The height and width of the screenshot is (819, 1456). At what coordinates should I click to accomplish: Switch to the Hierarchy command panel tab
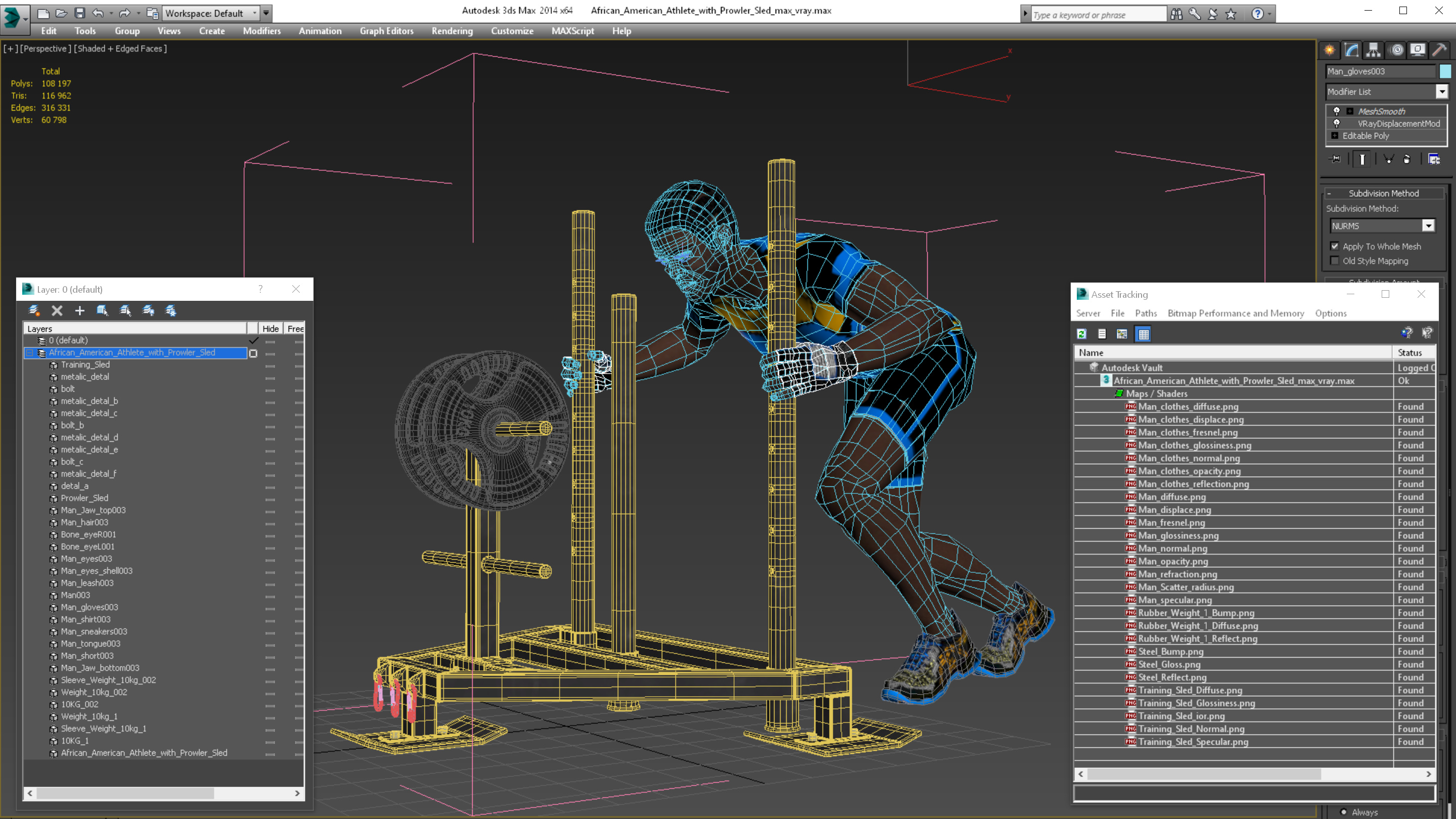(x=1374, y=51)
